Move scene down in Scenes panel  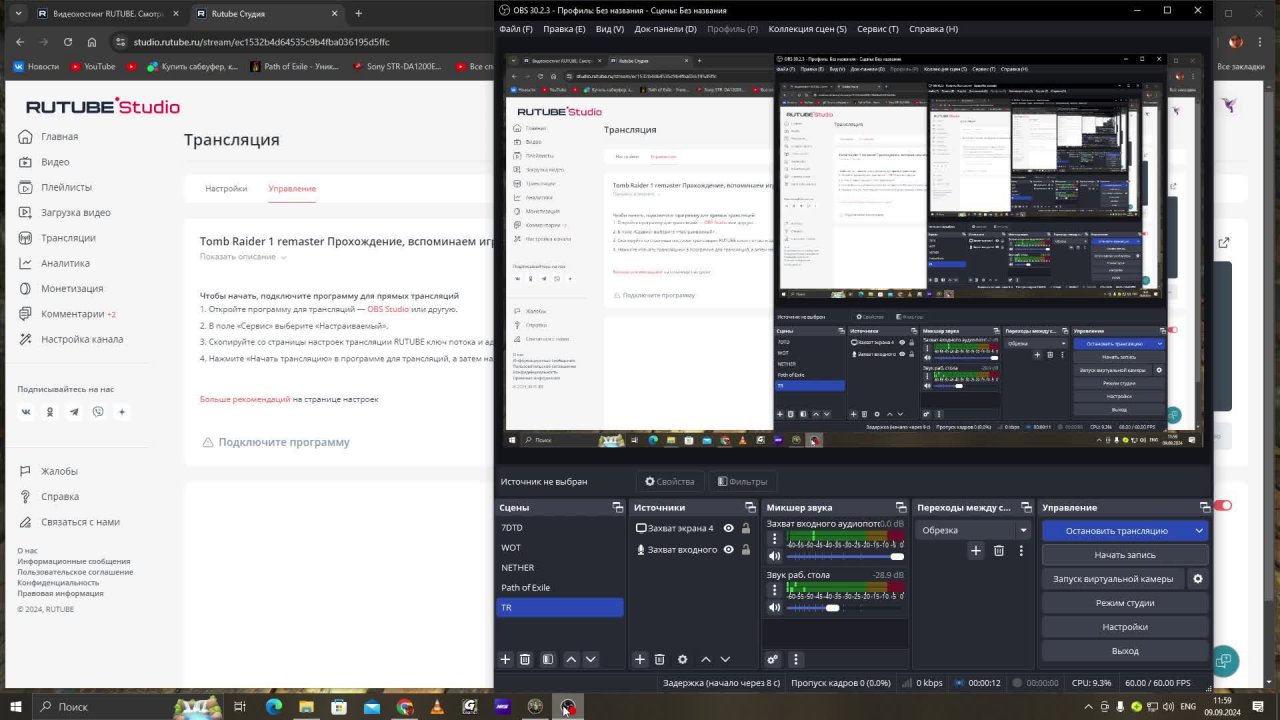click(x=590, y=659)
